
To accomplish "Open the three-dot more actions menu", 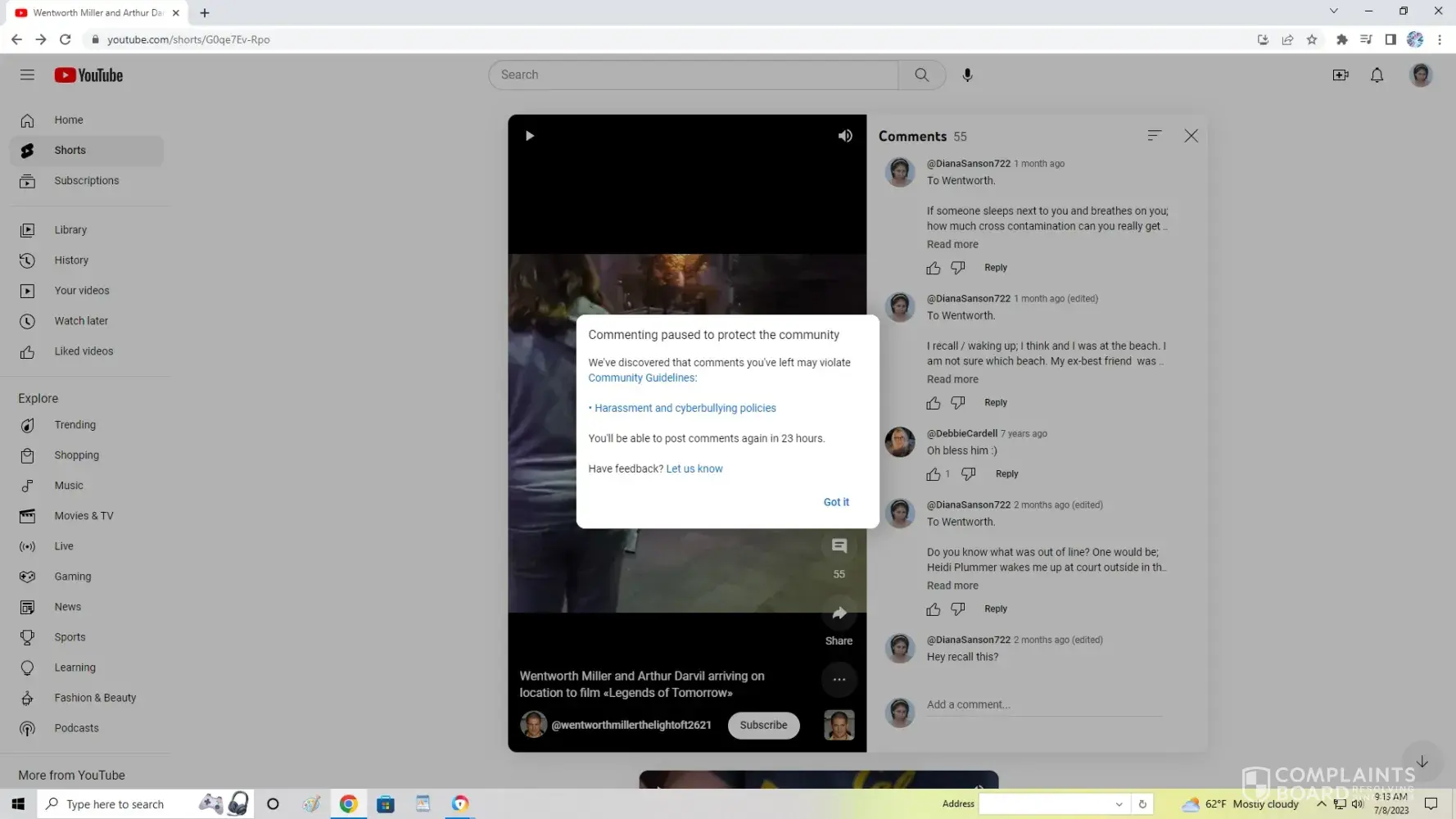I will point(839,679).
